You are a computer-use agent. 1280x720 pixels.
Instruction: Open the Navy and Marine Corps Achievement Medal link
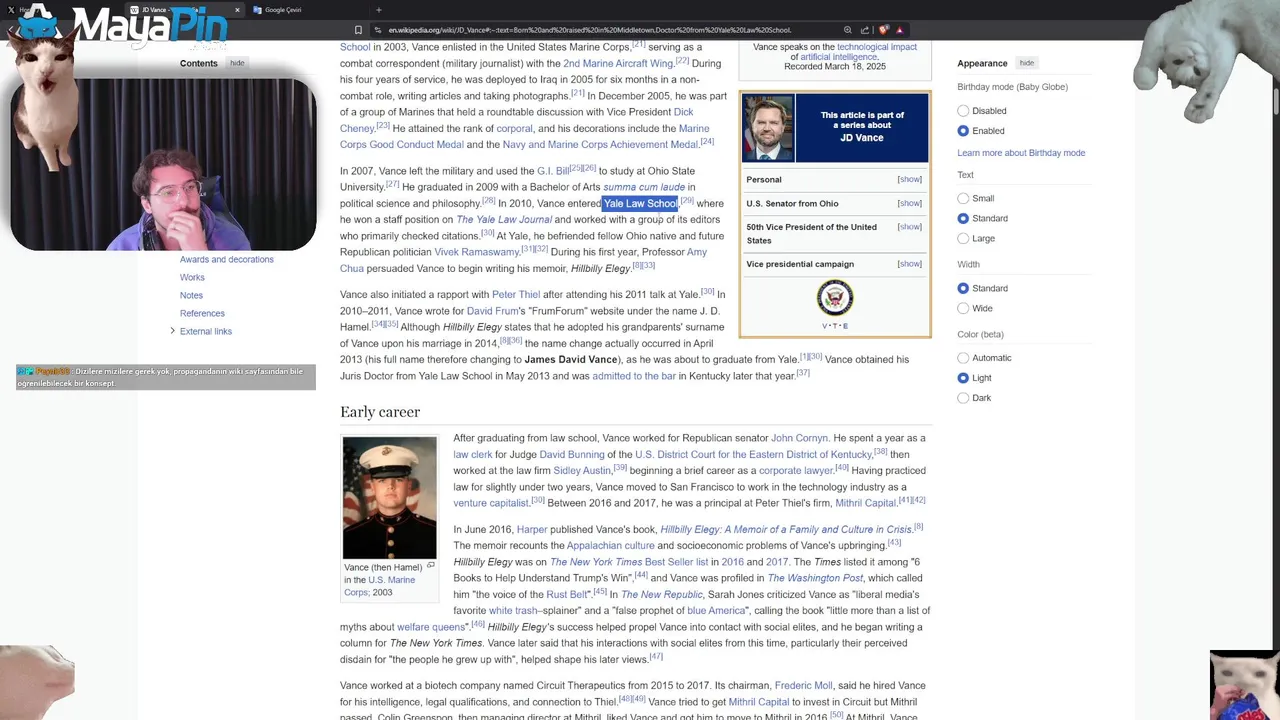tap(600, 145)
